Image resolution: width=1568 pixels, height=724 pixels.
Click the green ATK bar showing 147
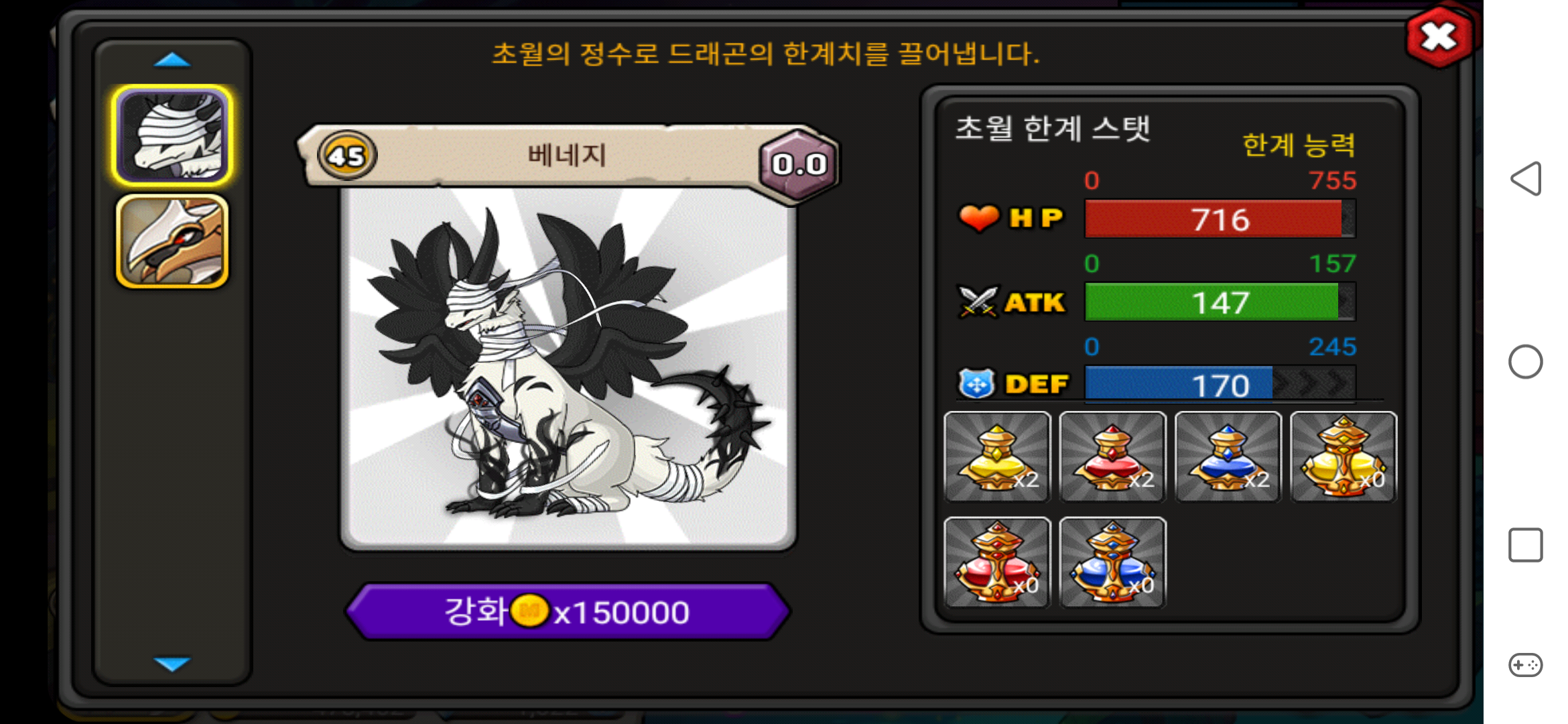tap(1220, 302)
